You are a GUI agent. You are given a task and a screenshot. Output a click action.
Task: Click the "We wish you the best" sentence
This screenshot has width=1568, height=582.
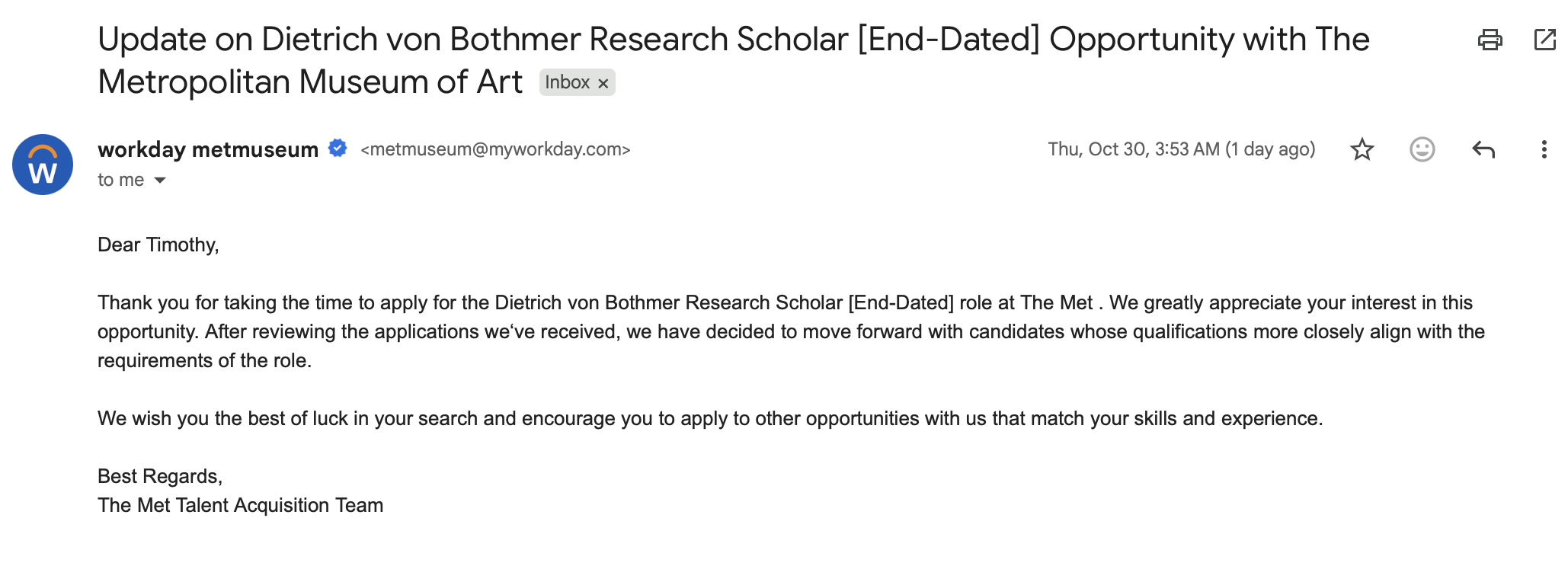(x=709, y=418)
